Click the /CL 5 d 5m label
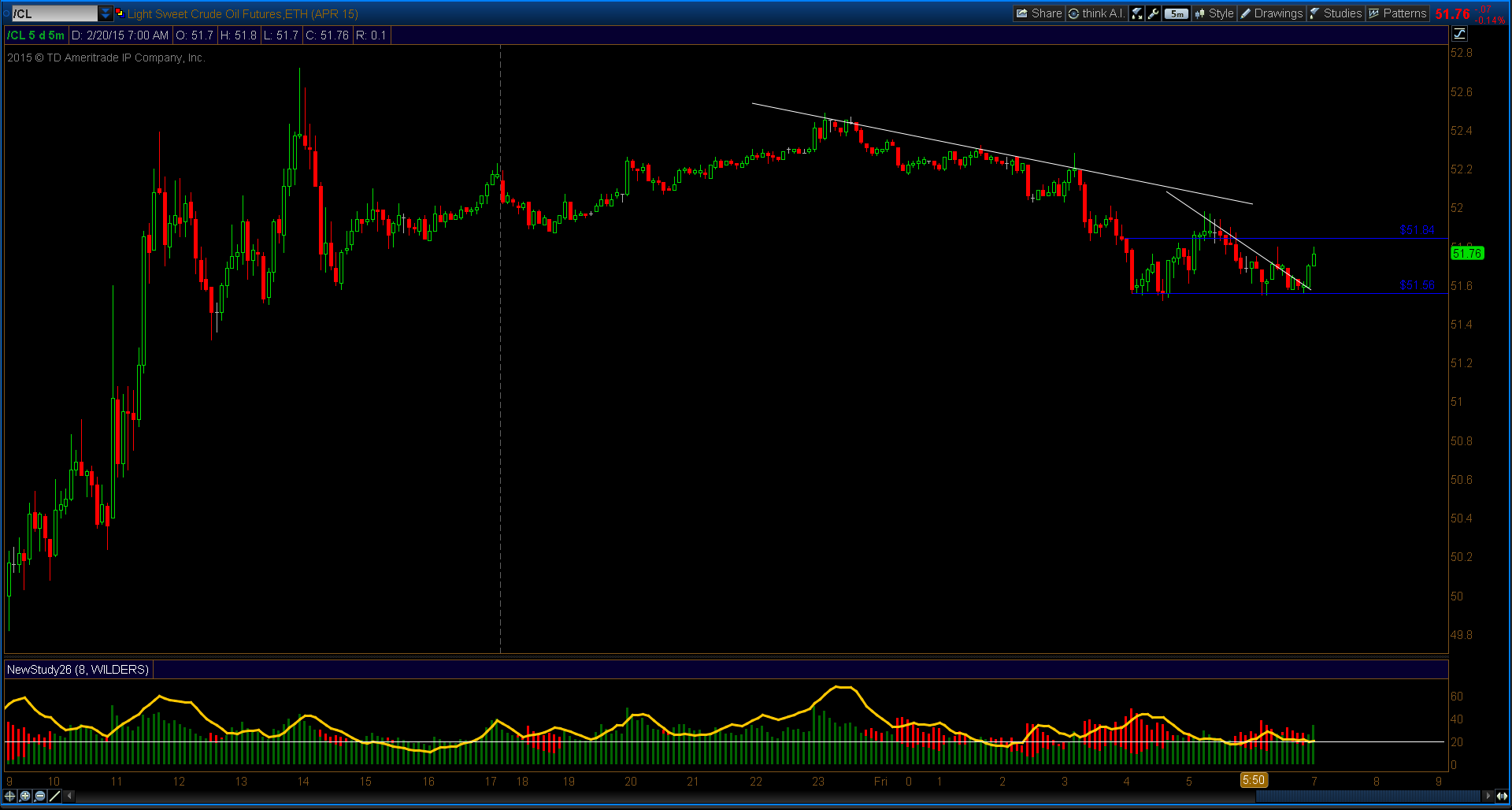Screen dimensions: 1512x810 36,35
